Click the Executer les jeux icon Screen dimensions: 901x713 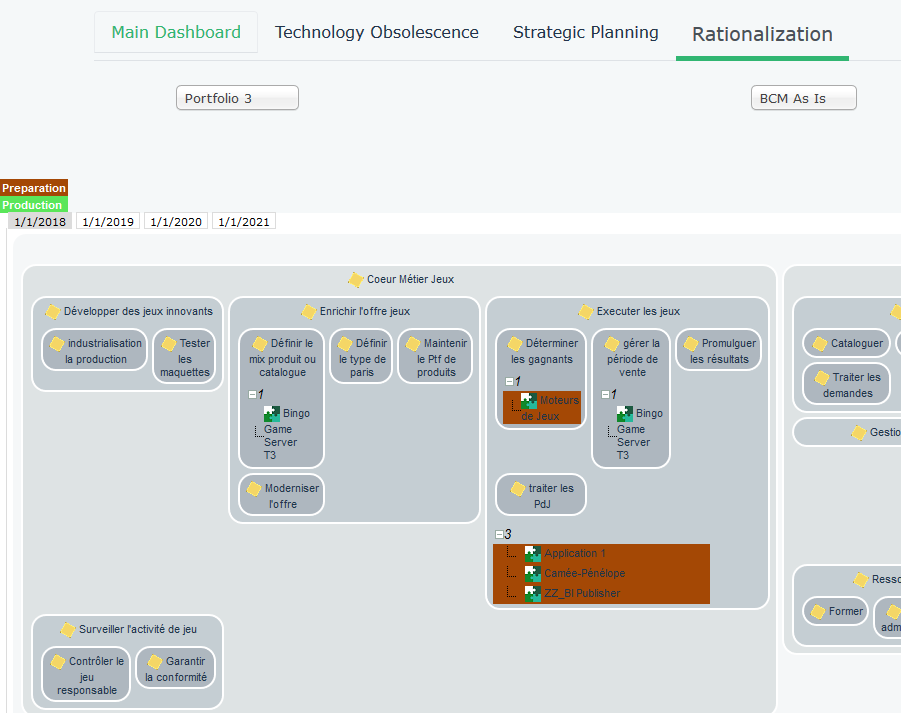586,312
